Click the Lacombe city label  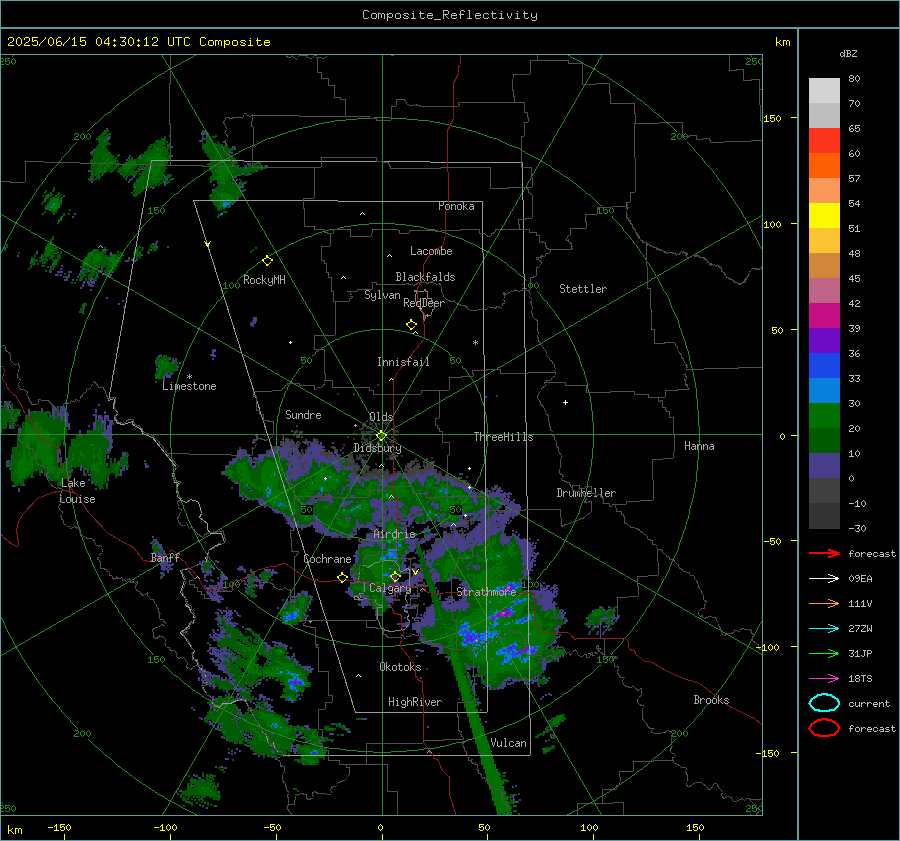click(431, 251)
